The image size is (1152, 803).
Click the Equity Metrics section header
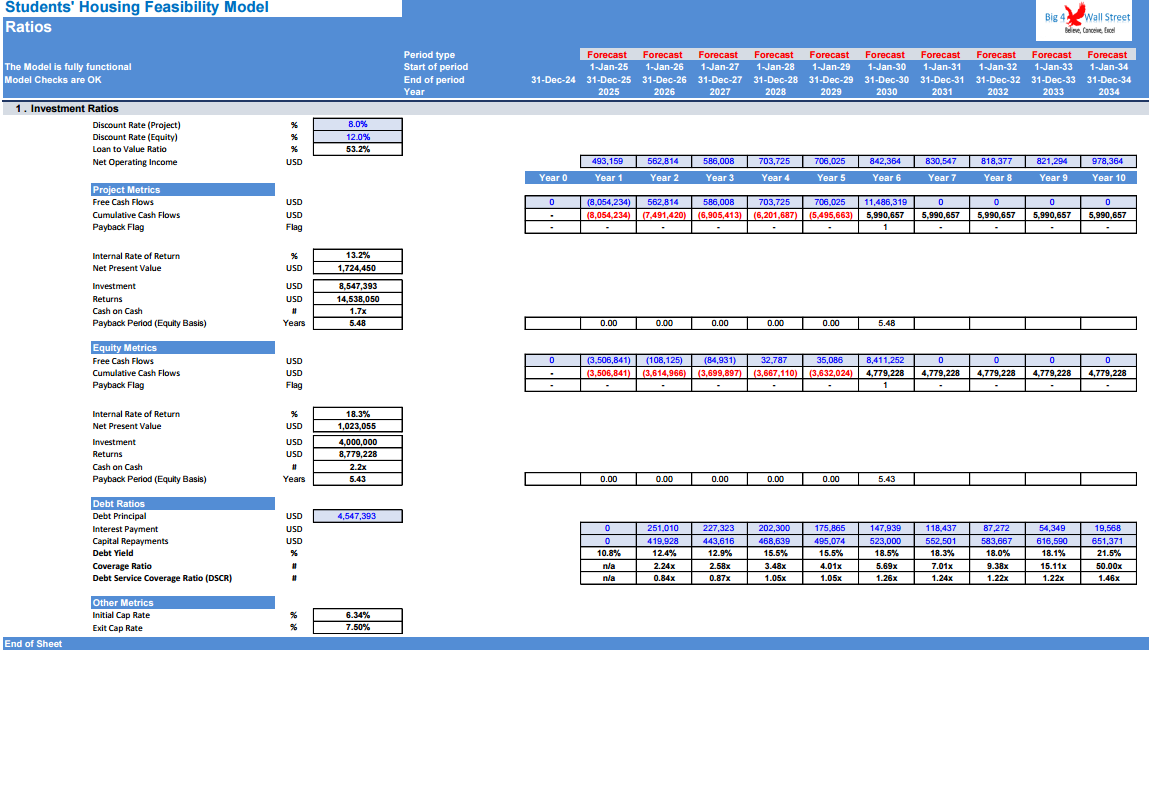[183, 348]
